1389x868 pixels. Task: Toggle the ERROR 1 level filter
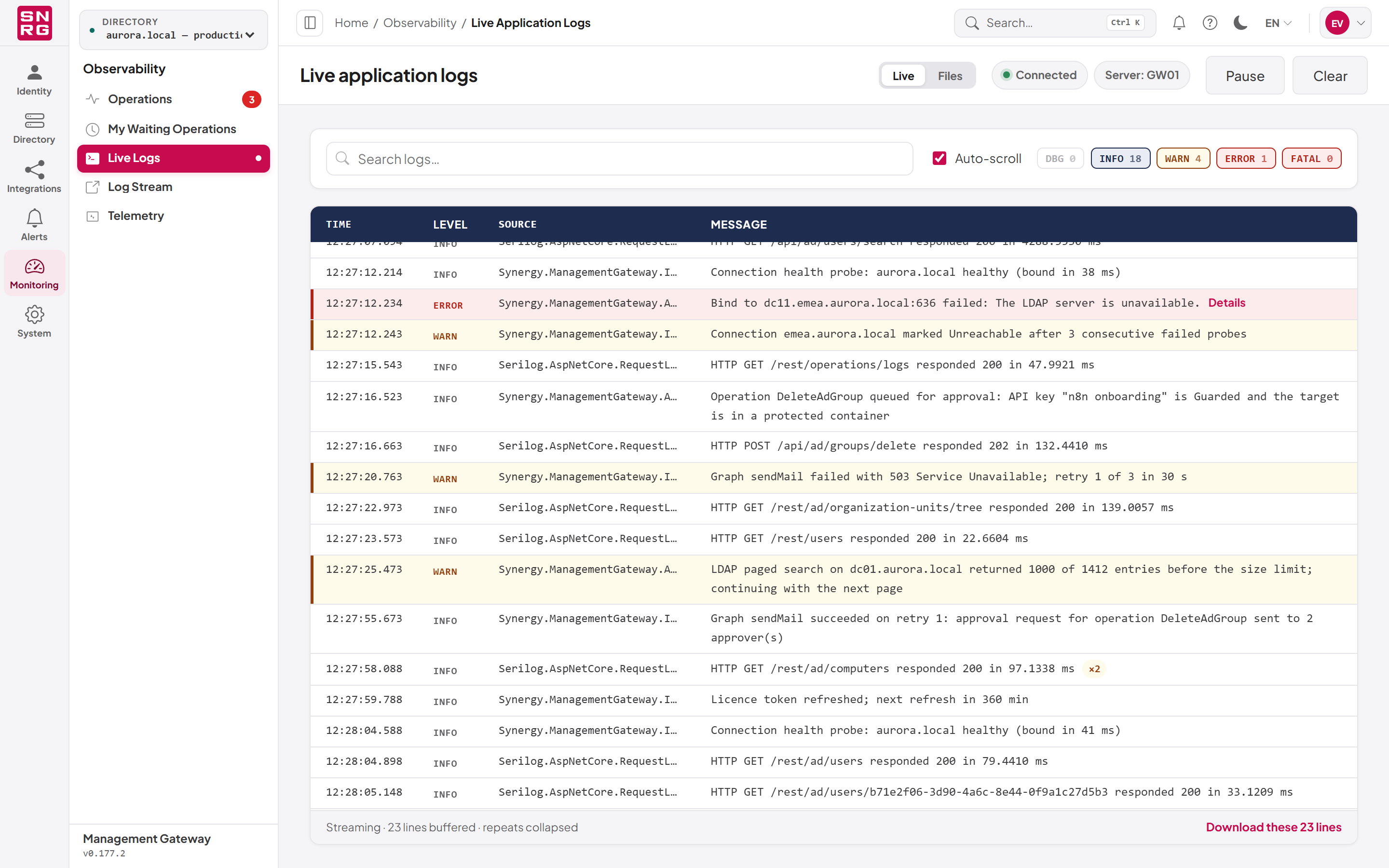(1246, 159)
